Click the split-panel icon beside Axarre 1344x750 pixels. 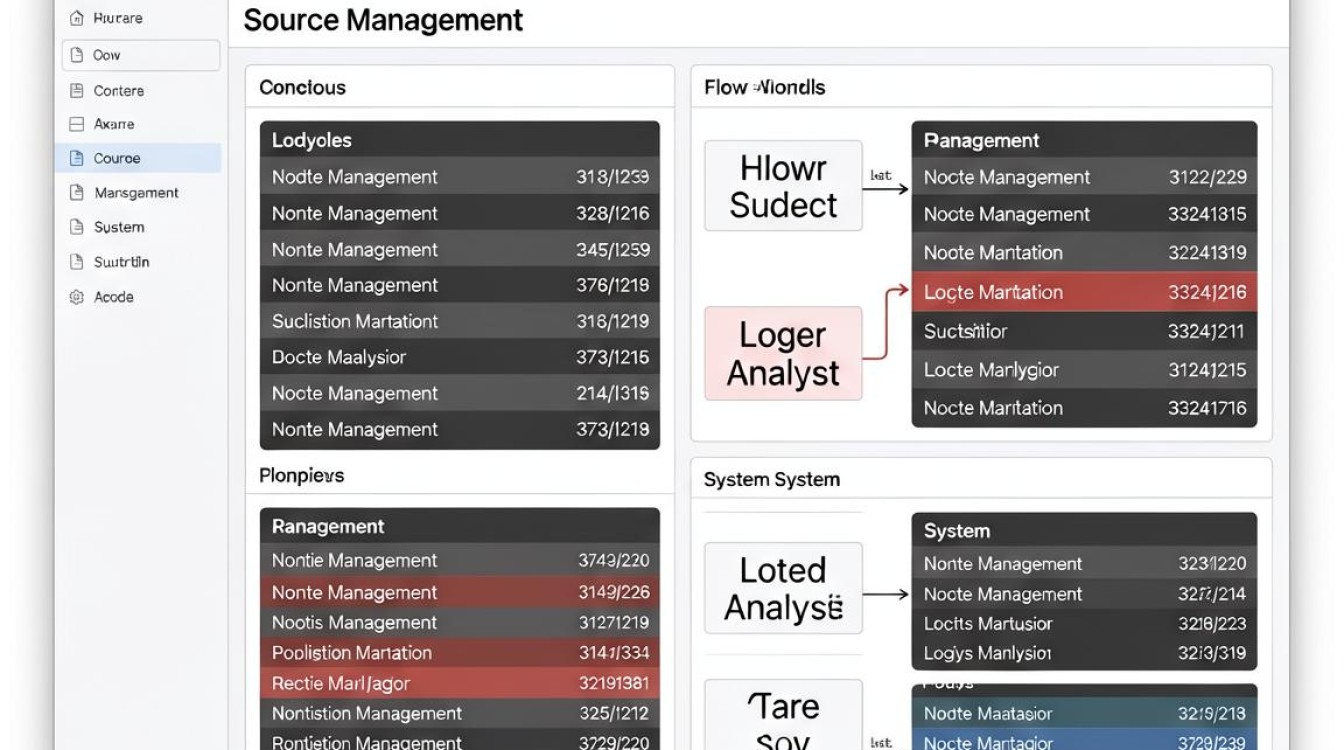[x=76, y=124]
